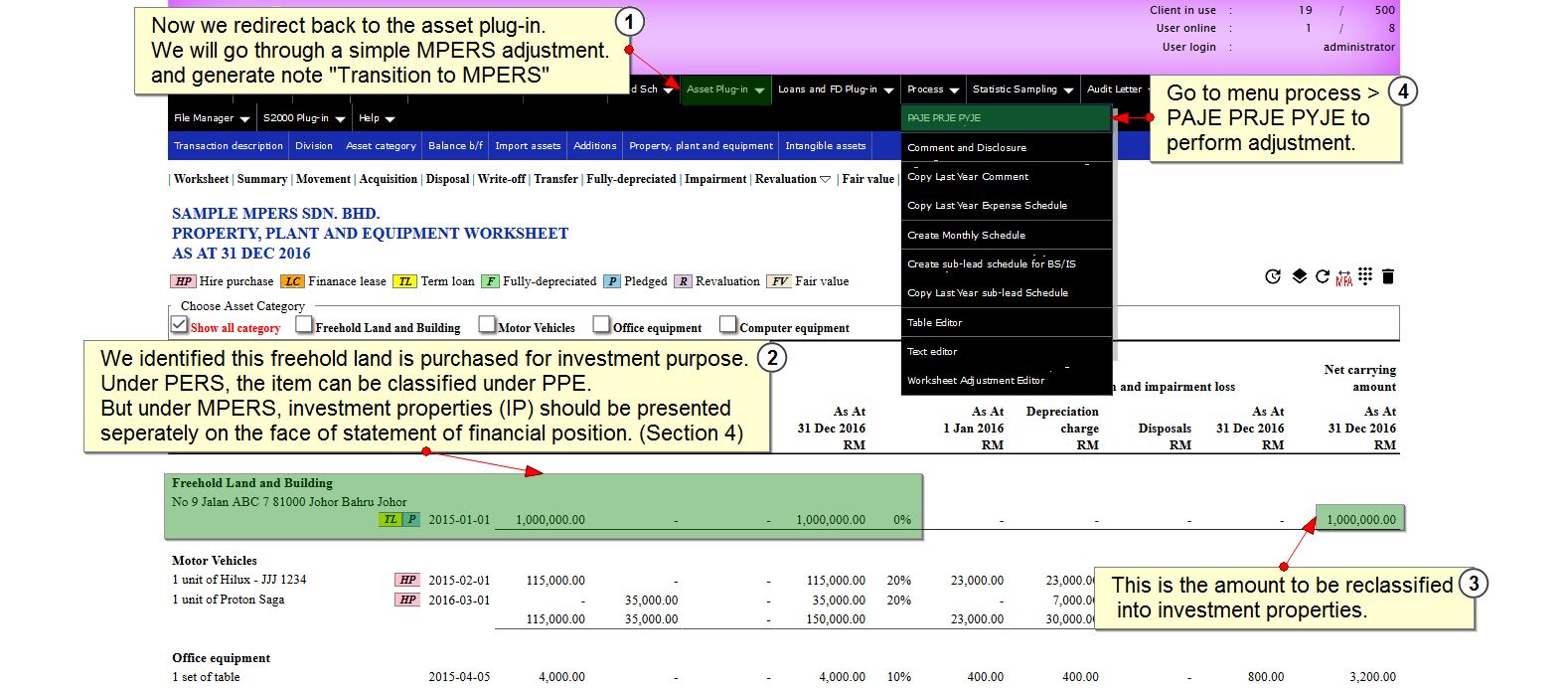The height and width of the screenshot is (690, 1568).
Task: Click the trash bin delete icon
Action: (1388, 276)
